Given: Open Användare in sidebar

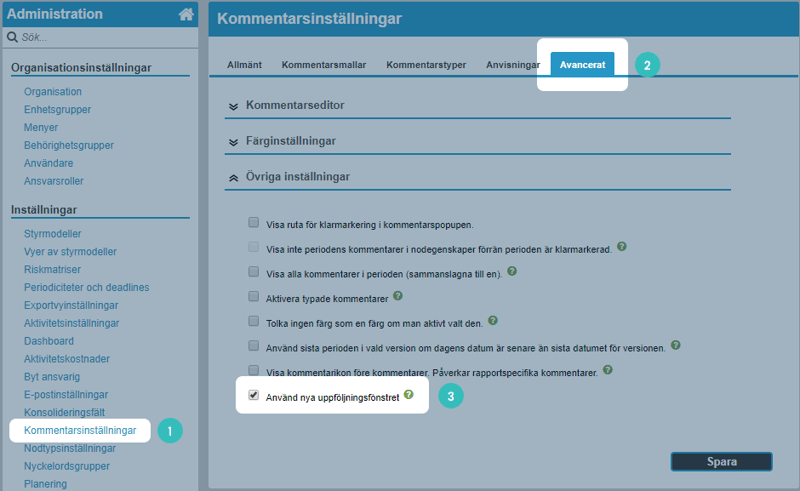Looking at the screenshot, I should 48,163.
